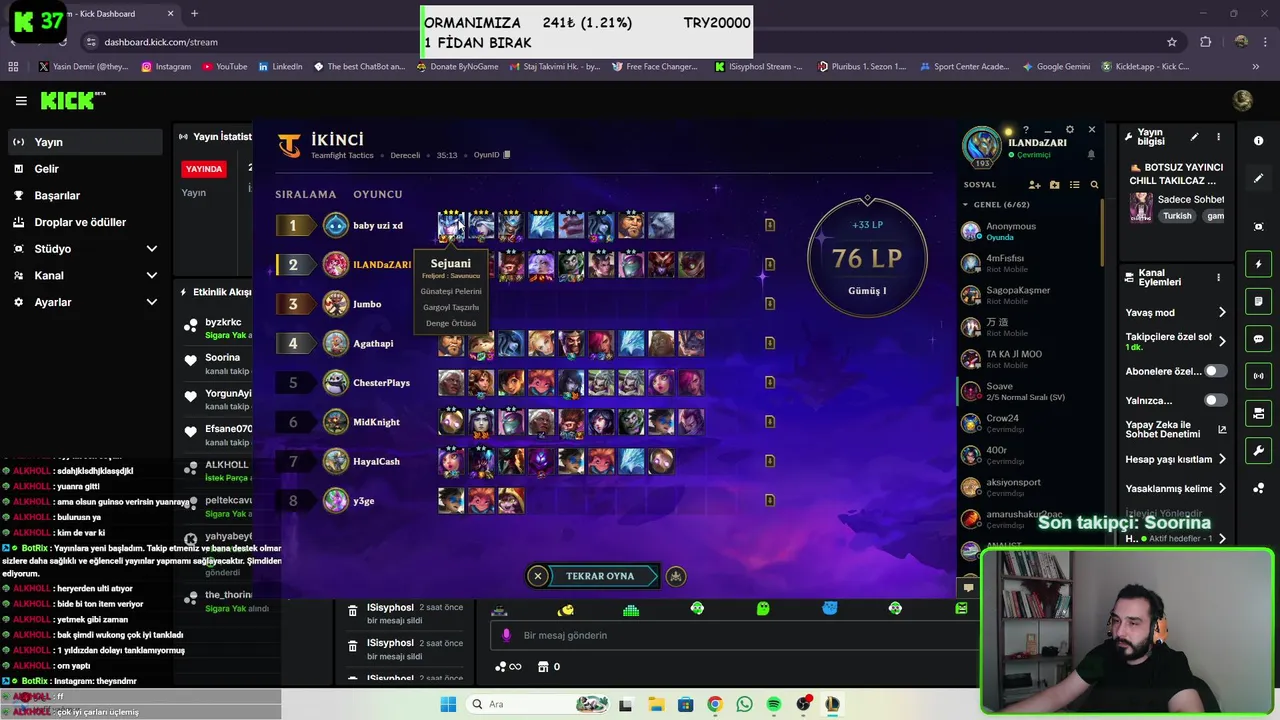Image resolution: width=1280 pixels, height=720 pixels.
Task: Click the League friends list view icon
Action: [x=1075, y=185]
